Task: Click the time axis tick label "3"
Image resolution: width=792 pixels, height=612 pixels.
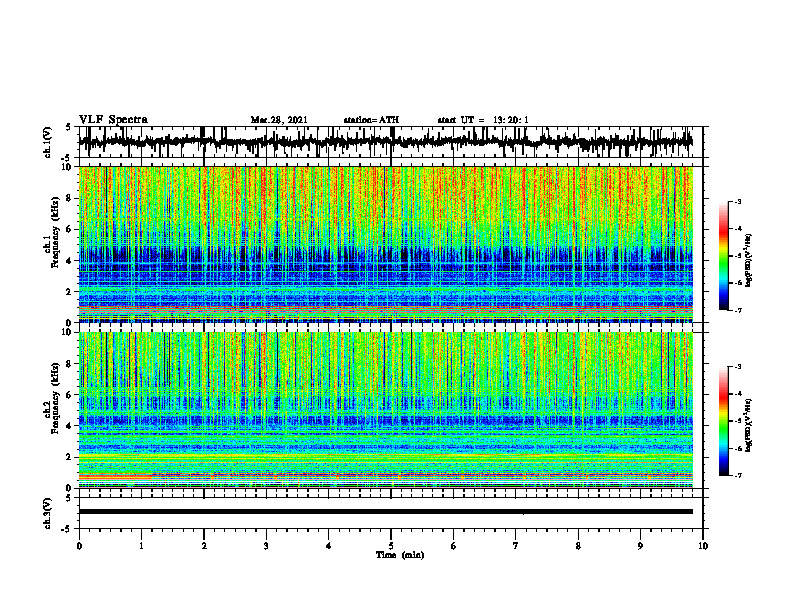Action: tap(266, 546)
